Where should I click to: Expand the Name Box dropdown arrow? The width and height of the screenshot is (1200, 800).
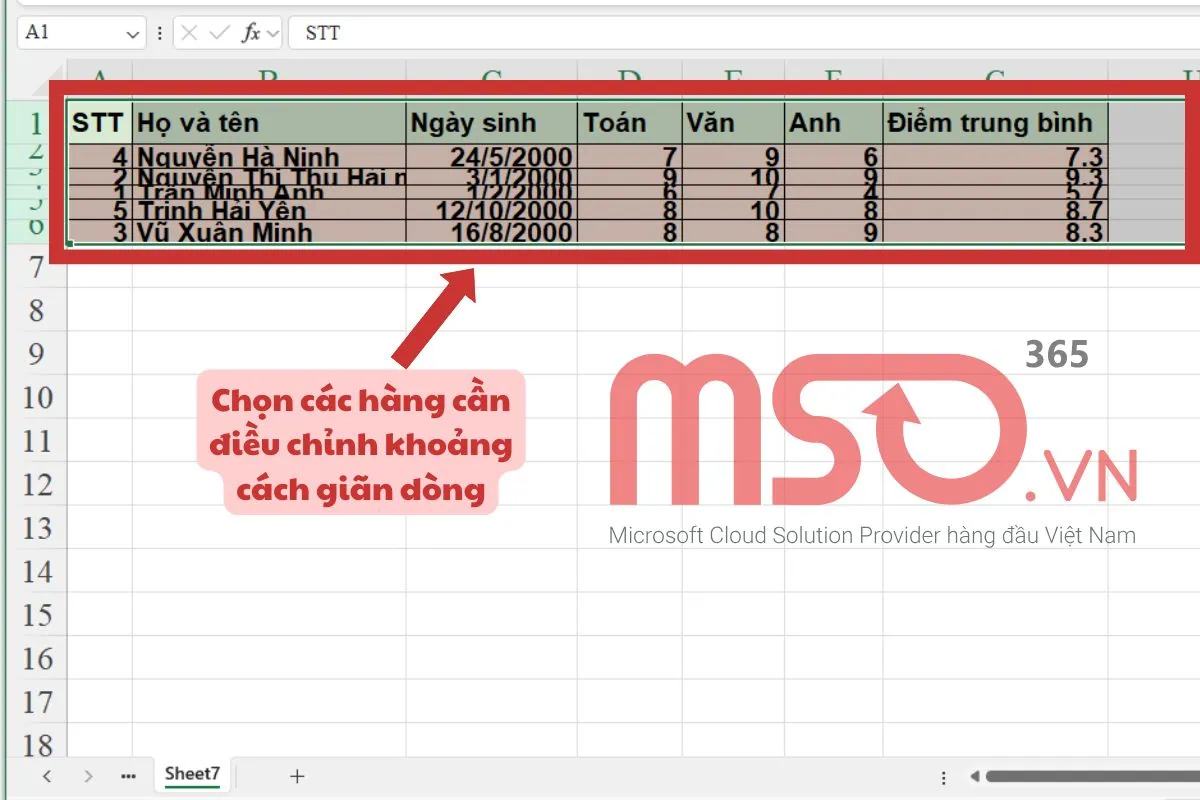[x=133, y=34]
